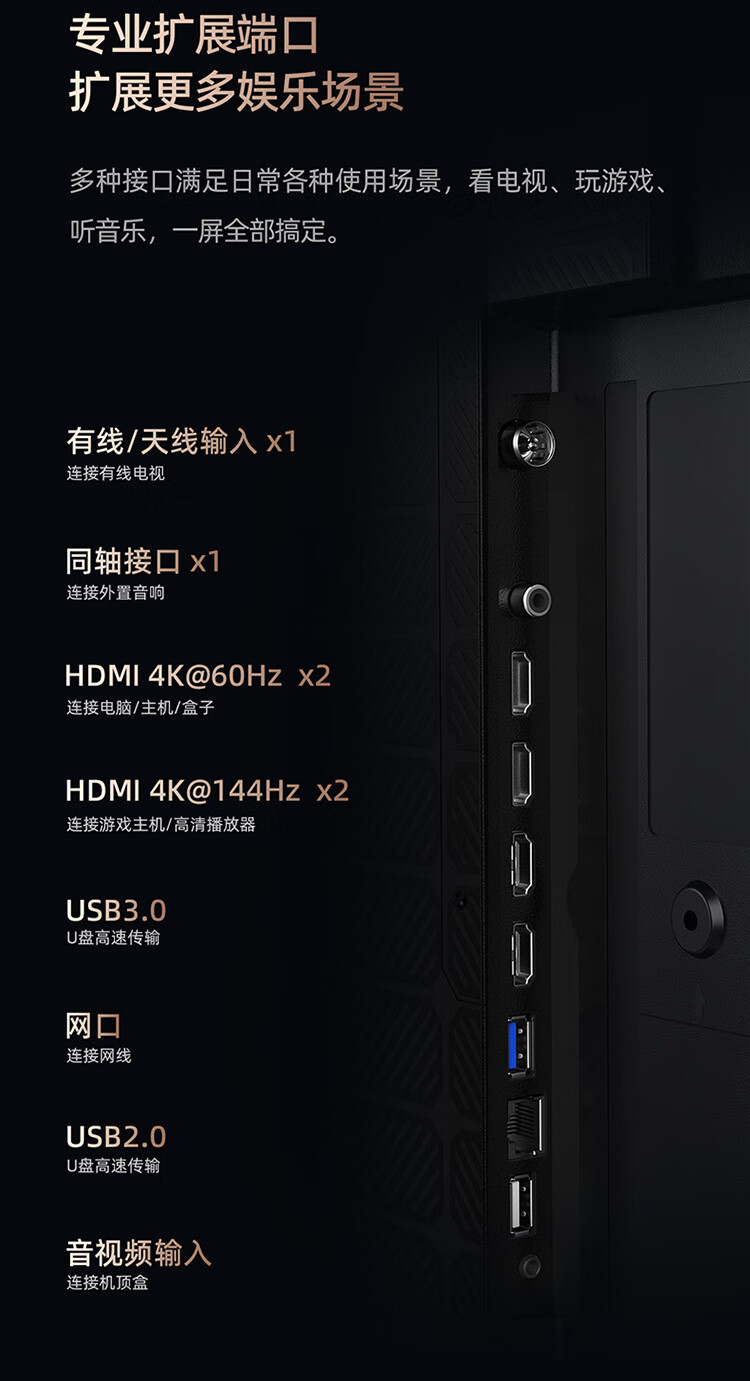This screenshot has height=1381, width=750.
Task: Click the 同轴接口 x1 label
Action: [x=143, y=561]
